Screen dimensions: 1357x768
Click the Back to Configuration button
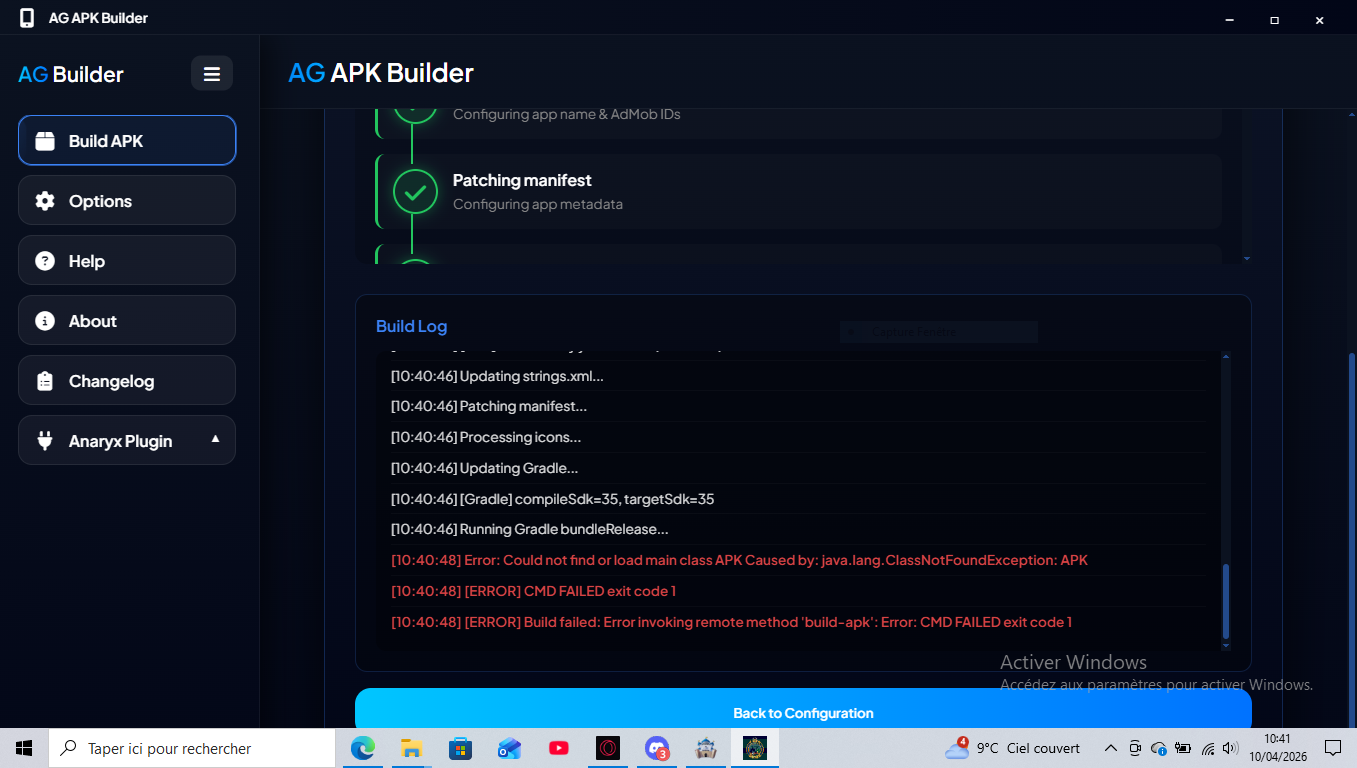803,713
